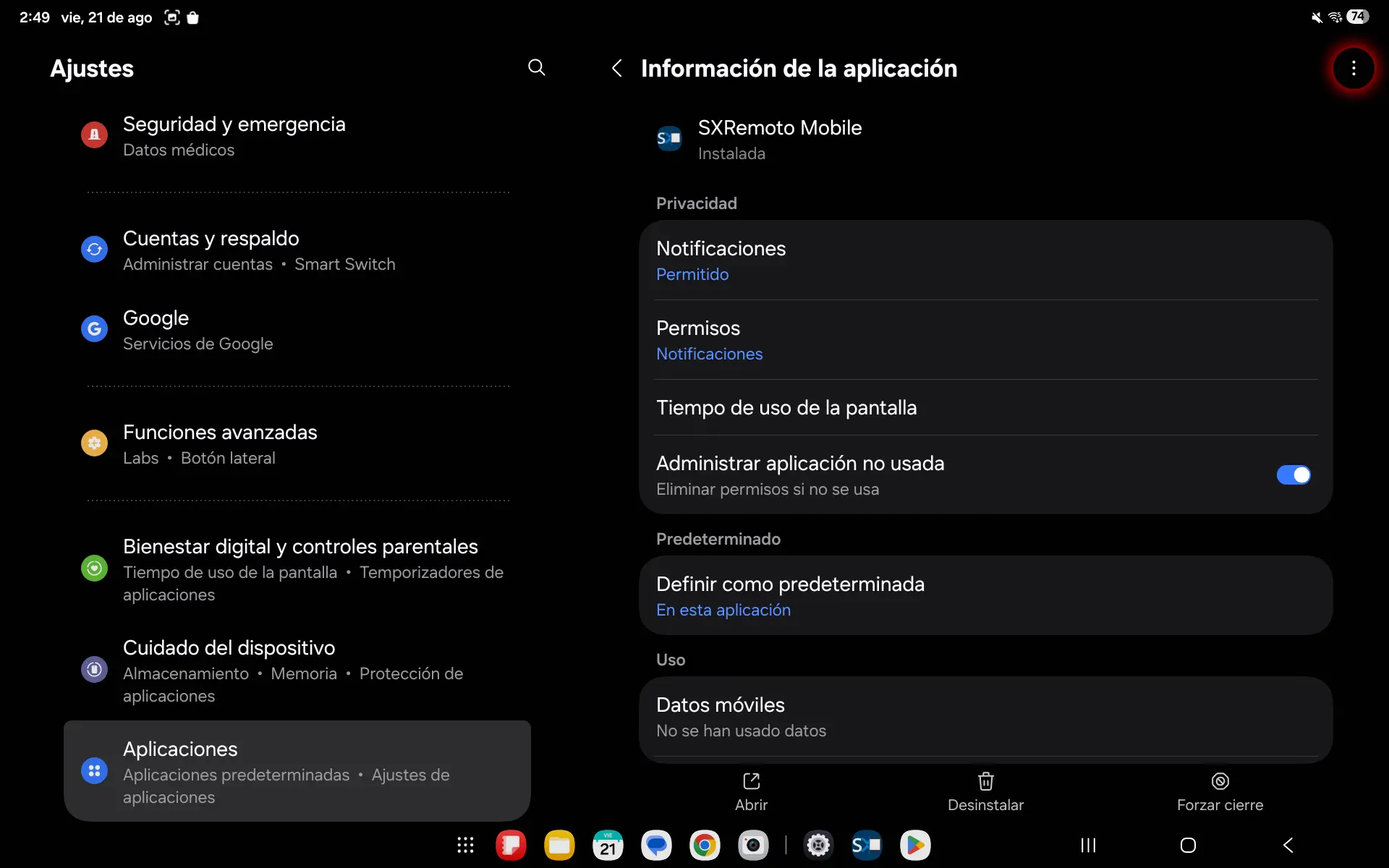Open the messages app in the taskbar
This screenshot has width=1389, height=868.
pyautogui.click(x=656, y=845)
